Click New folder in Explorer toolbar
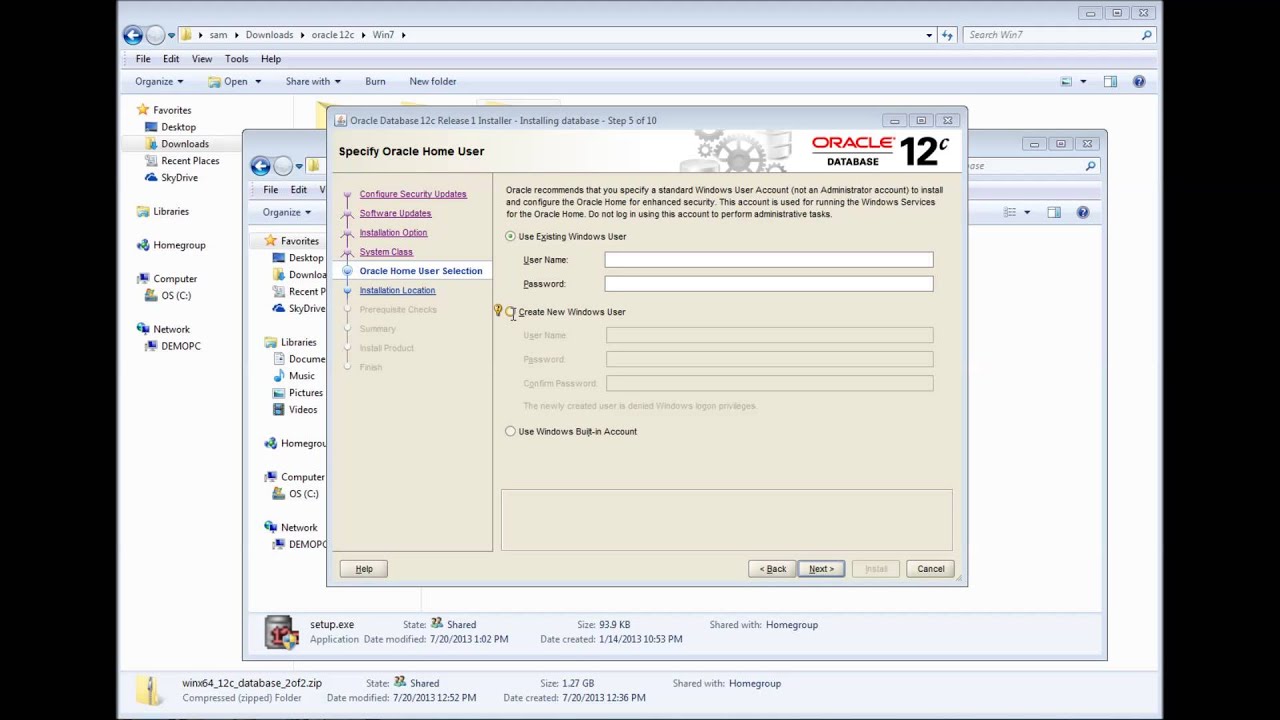1280x720 pixels. [432, 82]
